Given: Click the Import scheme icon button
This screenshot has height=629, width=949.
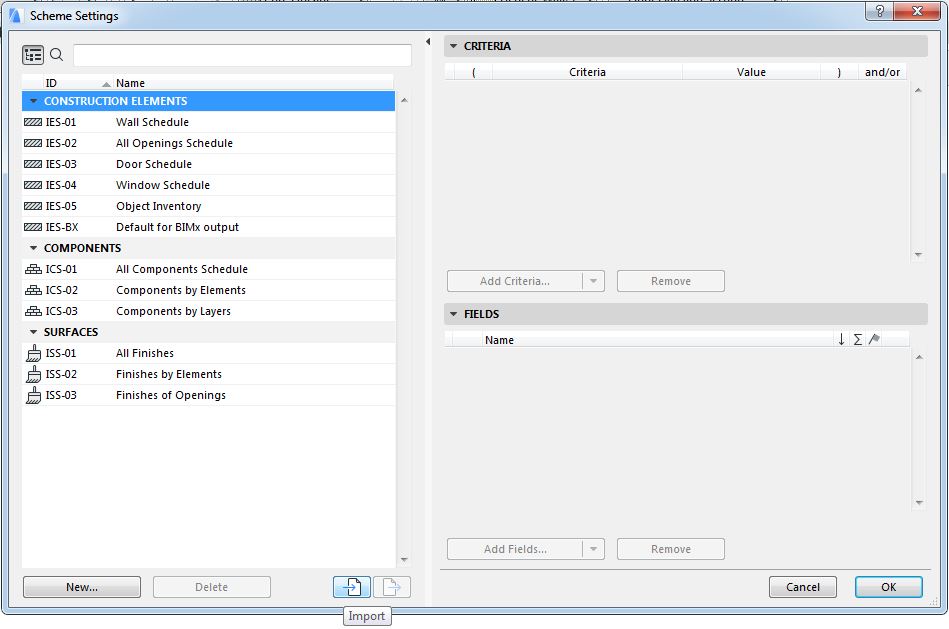Looking at the screenshot, I should click(352, 587).
